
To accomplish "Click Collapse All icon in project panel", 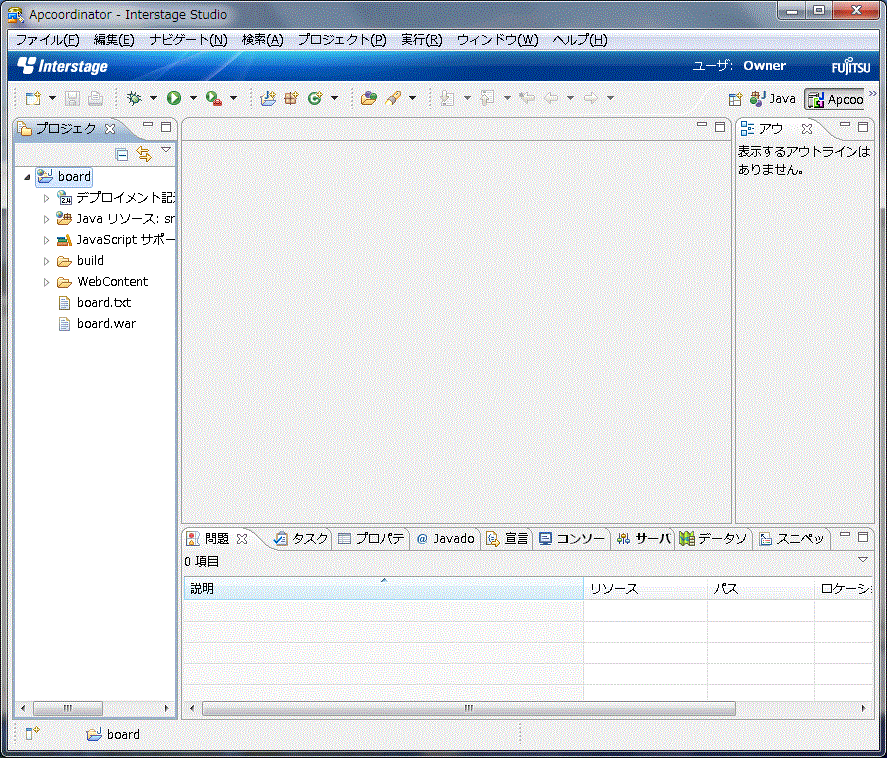I will [122, 154].
